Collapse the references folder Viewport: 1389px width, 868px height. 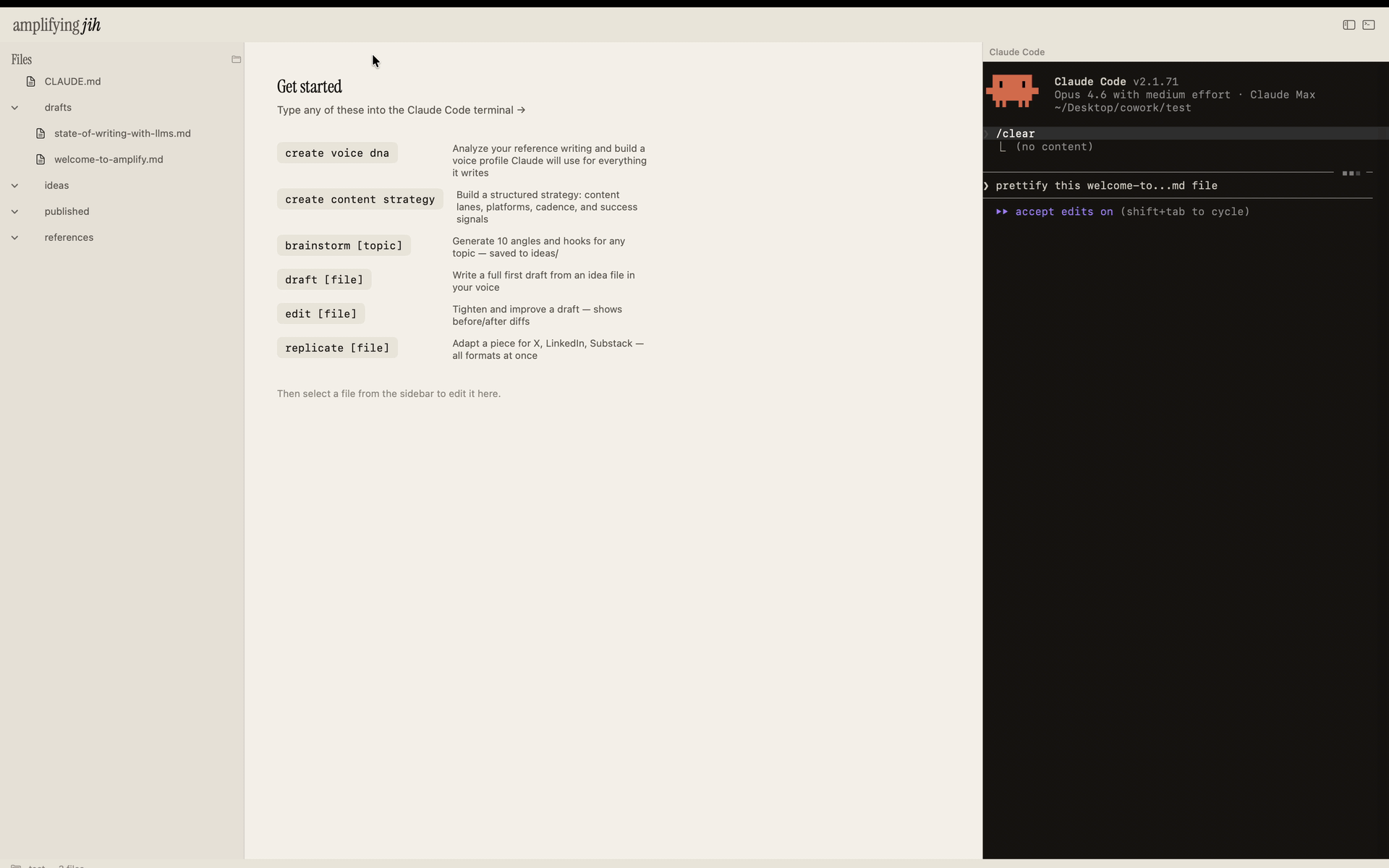tap(14, 237)
